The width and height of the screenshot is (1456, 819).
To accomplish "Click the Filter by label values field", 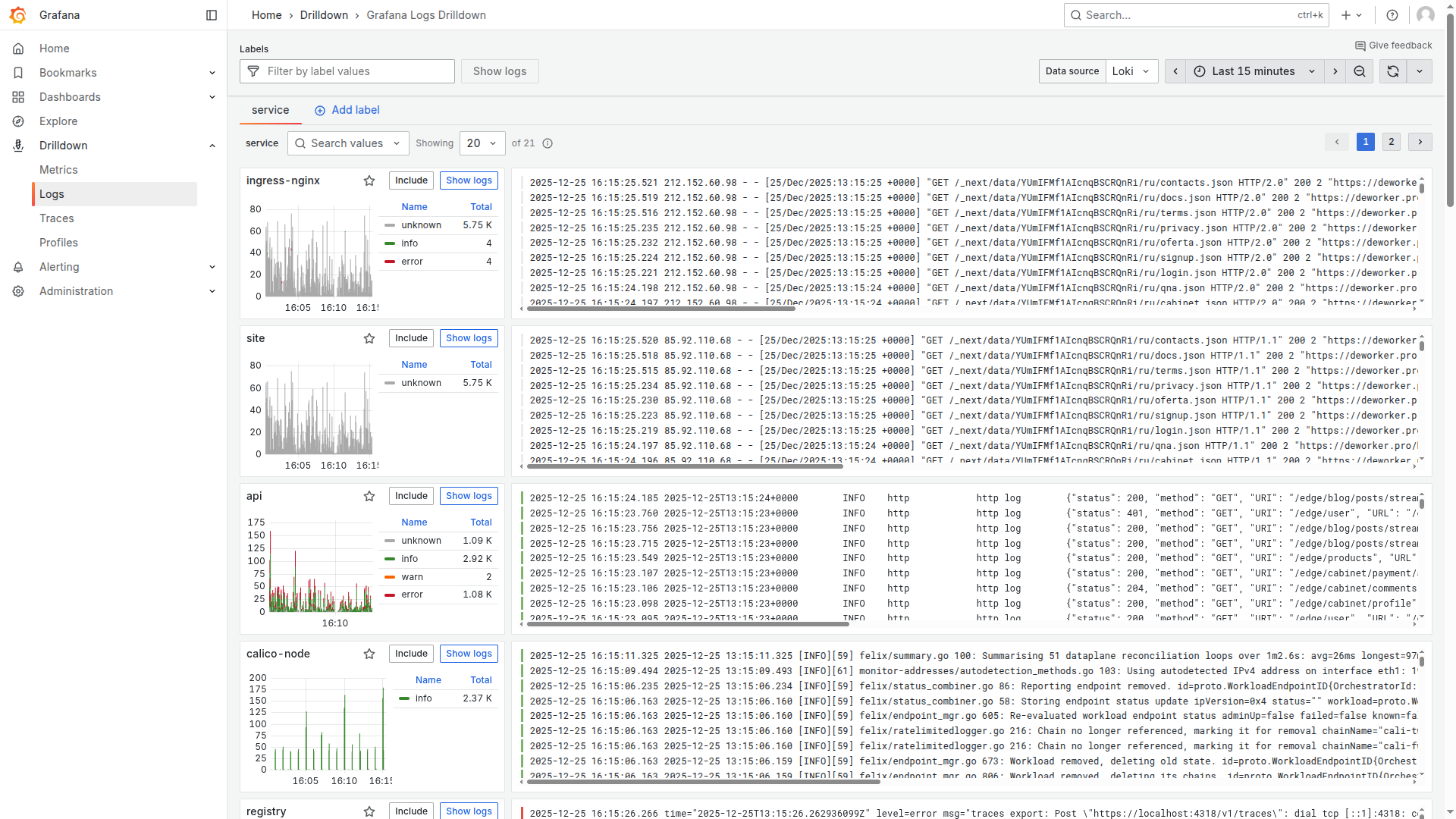I will [x=356, y=71].
